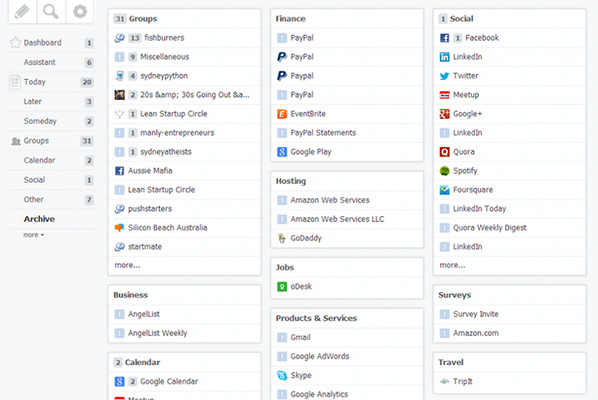Click the Today list icon in sidebar

(x=15, y=82)
